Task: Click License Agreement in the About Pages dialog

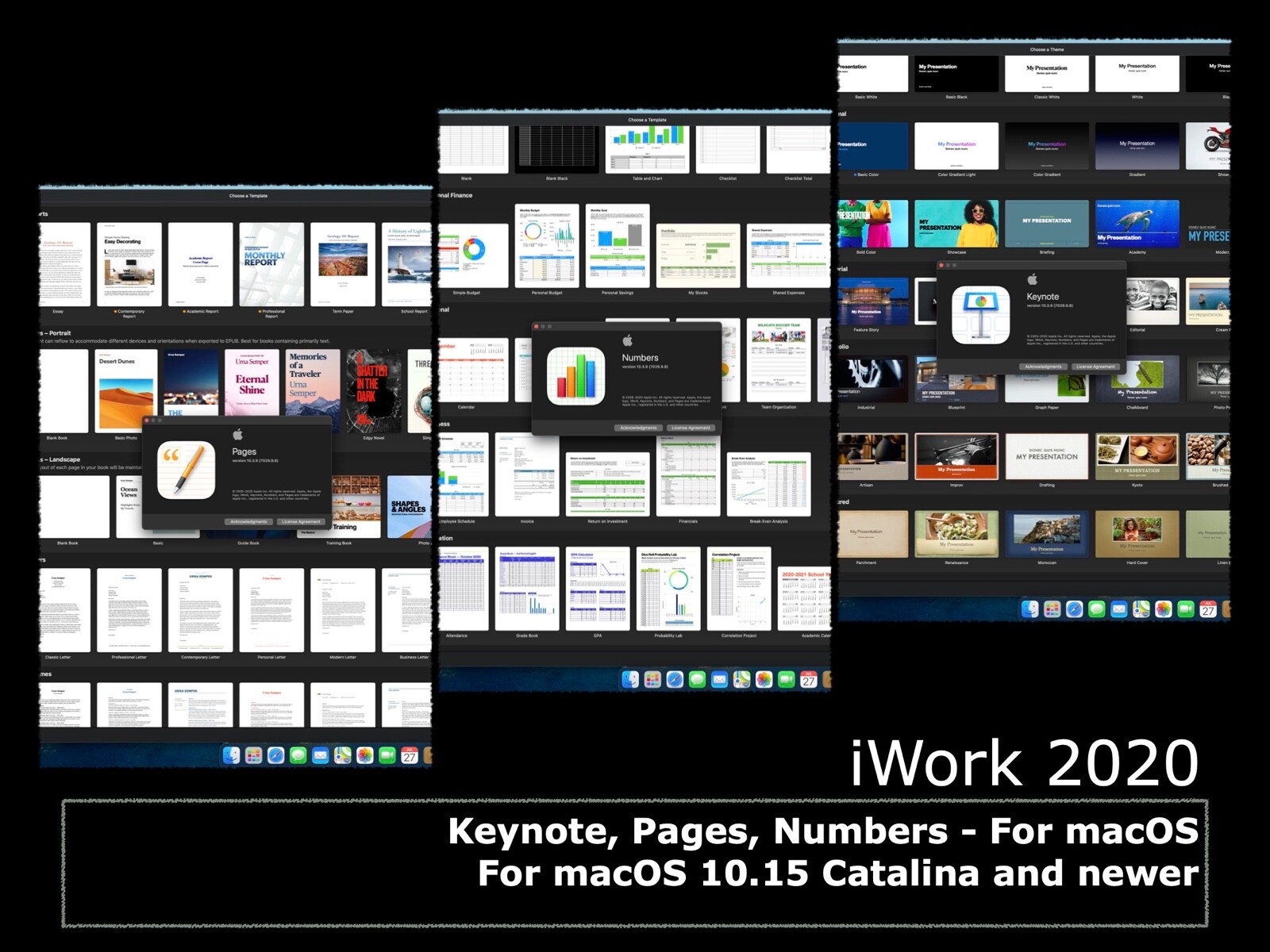Action: (301, 521)
